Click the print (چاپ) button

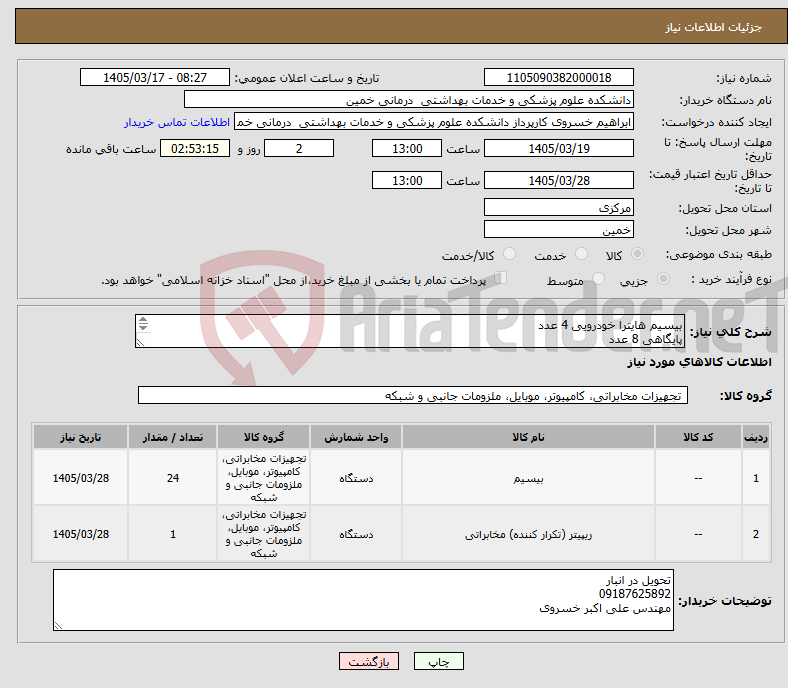439,661
